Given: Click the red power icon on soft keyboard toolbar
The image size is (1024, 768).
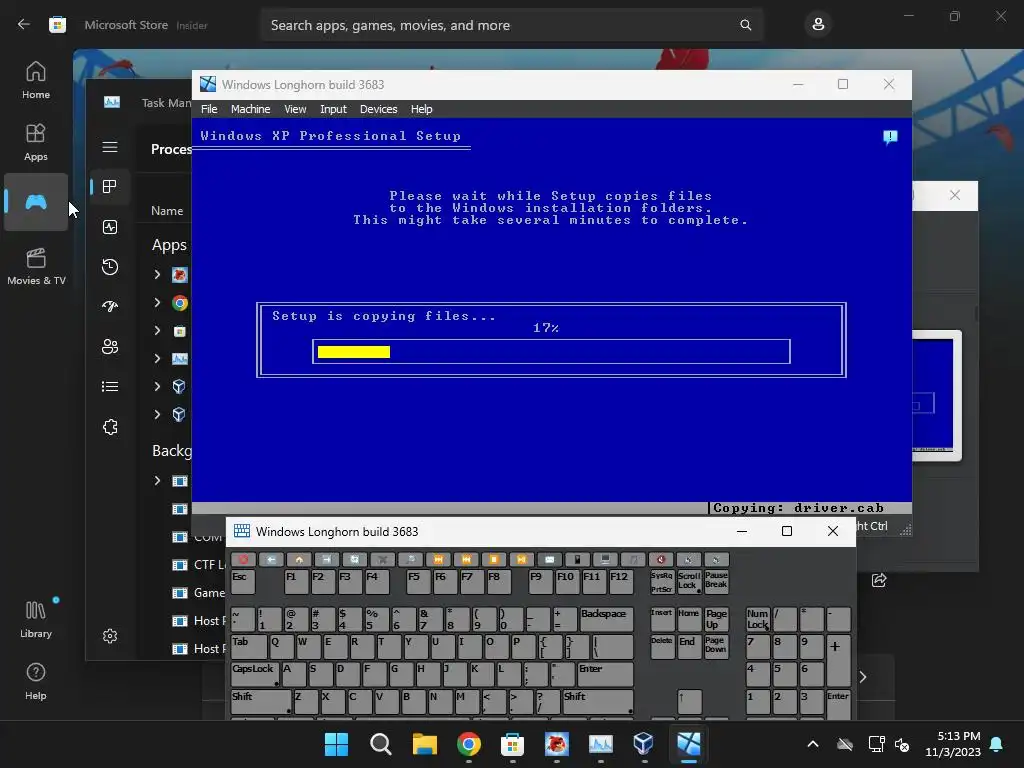Looking at the screenshot, I should tap(661, 560).
